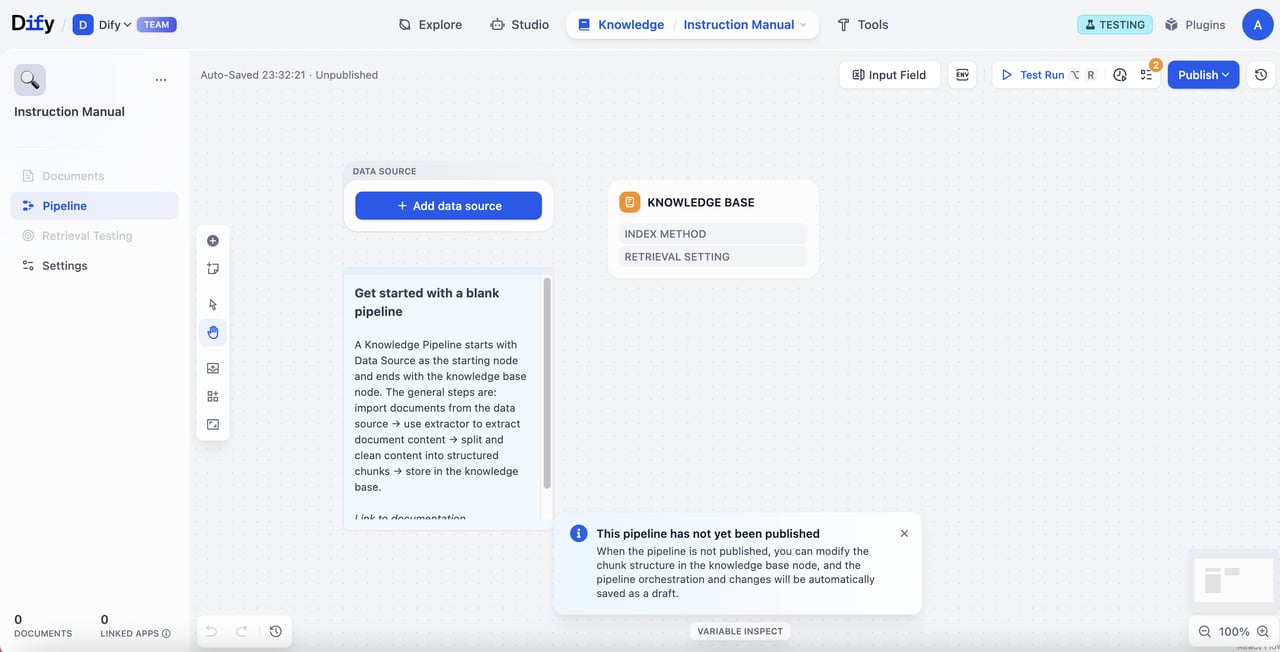The image size is (1280, 652).
Task: Open the Studio tab
Action: pos(519,25)
